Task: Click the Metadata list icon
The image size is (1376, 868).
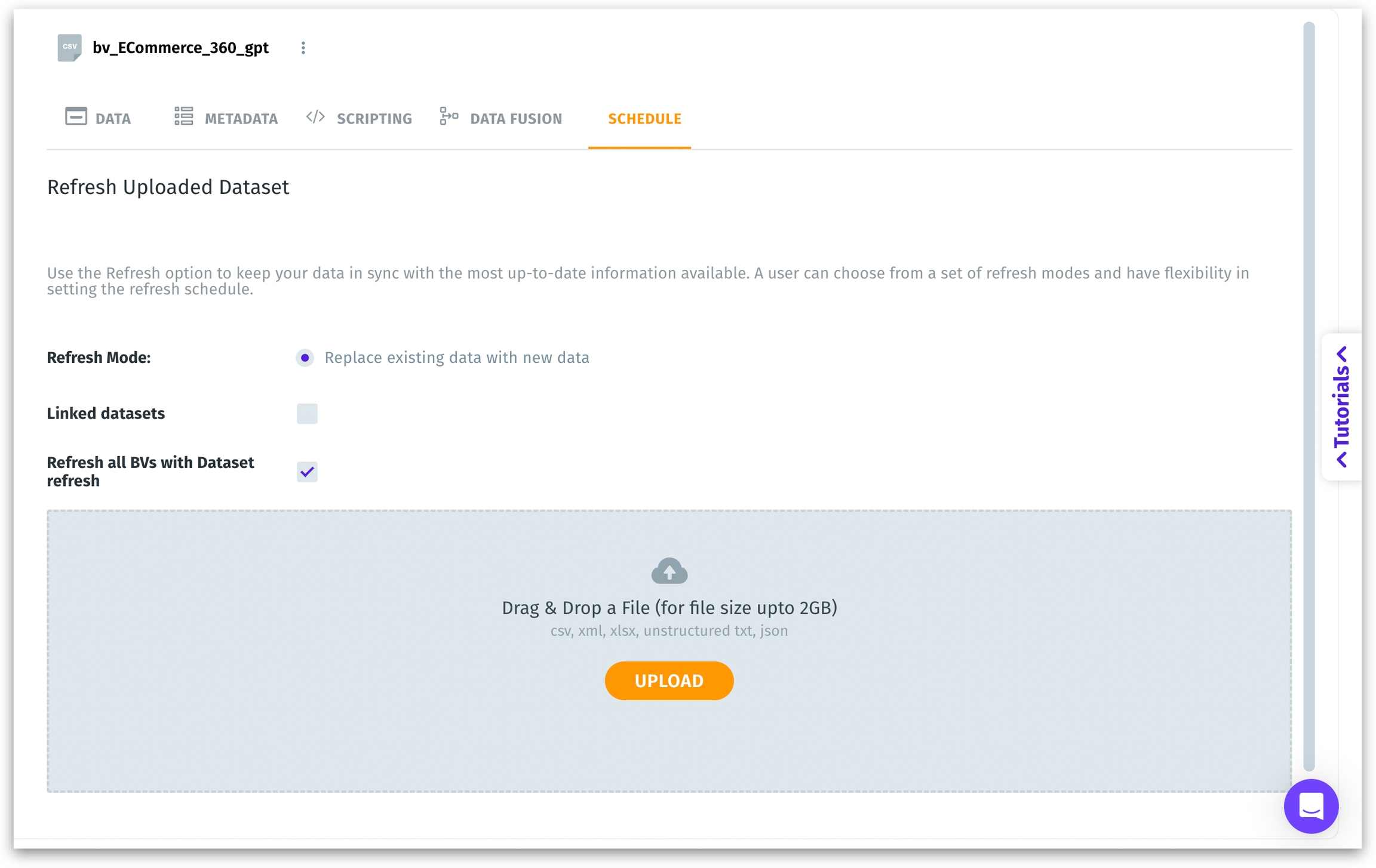Action: coord(183,116)
